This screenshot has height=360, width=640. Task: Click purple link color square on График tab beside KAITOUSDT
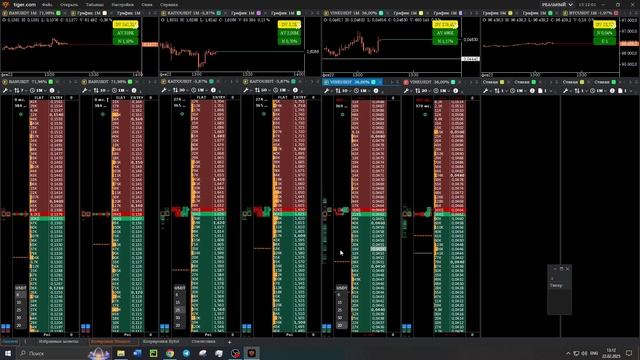tap(258, 13)
